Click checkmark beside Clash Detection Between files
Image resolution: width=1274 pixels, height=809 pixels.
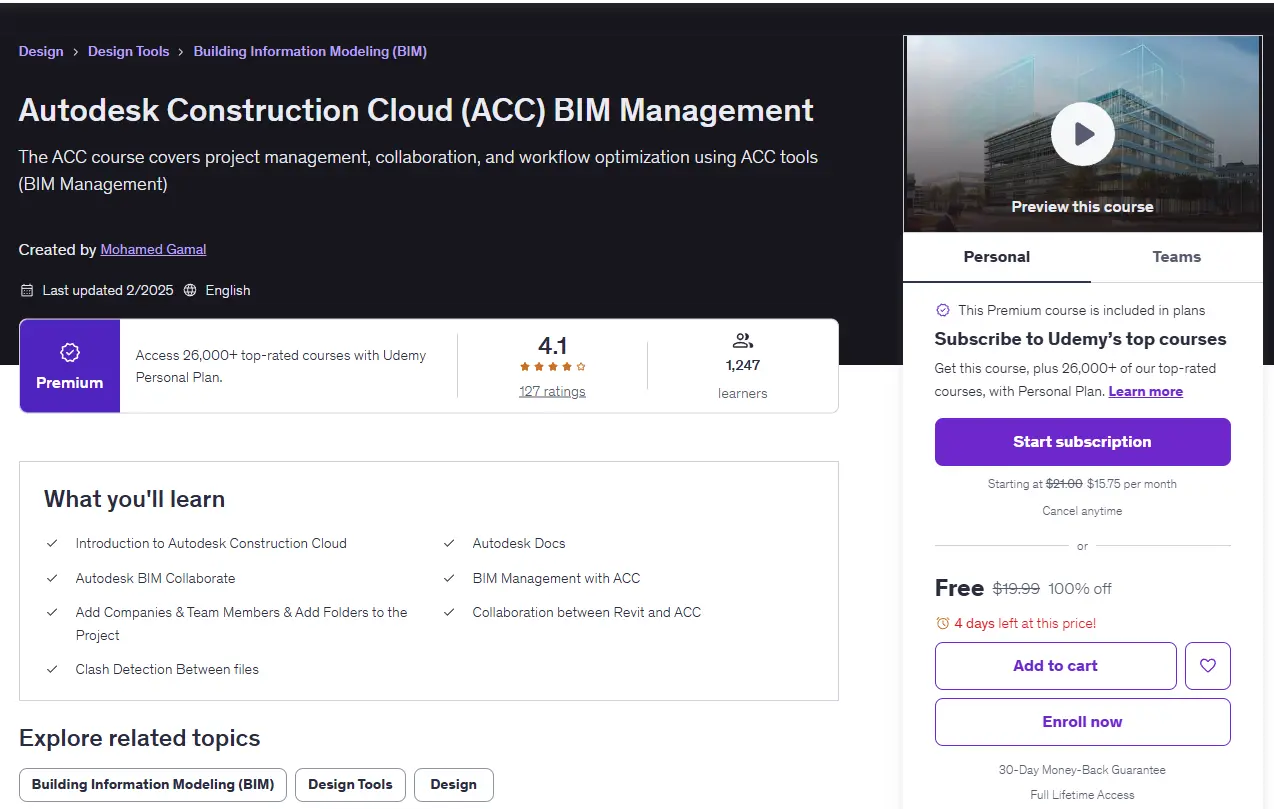(x=52, y=670)
